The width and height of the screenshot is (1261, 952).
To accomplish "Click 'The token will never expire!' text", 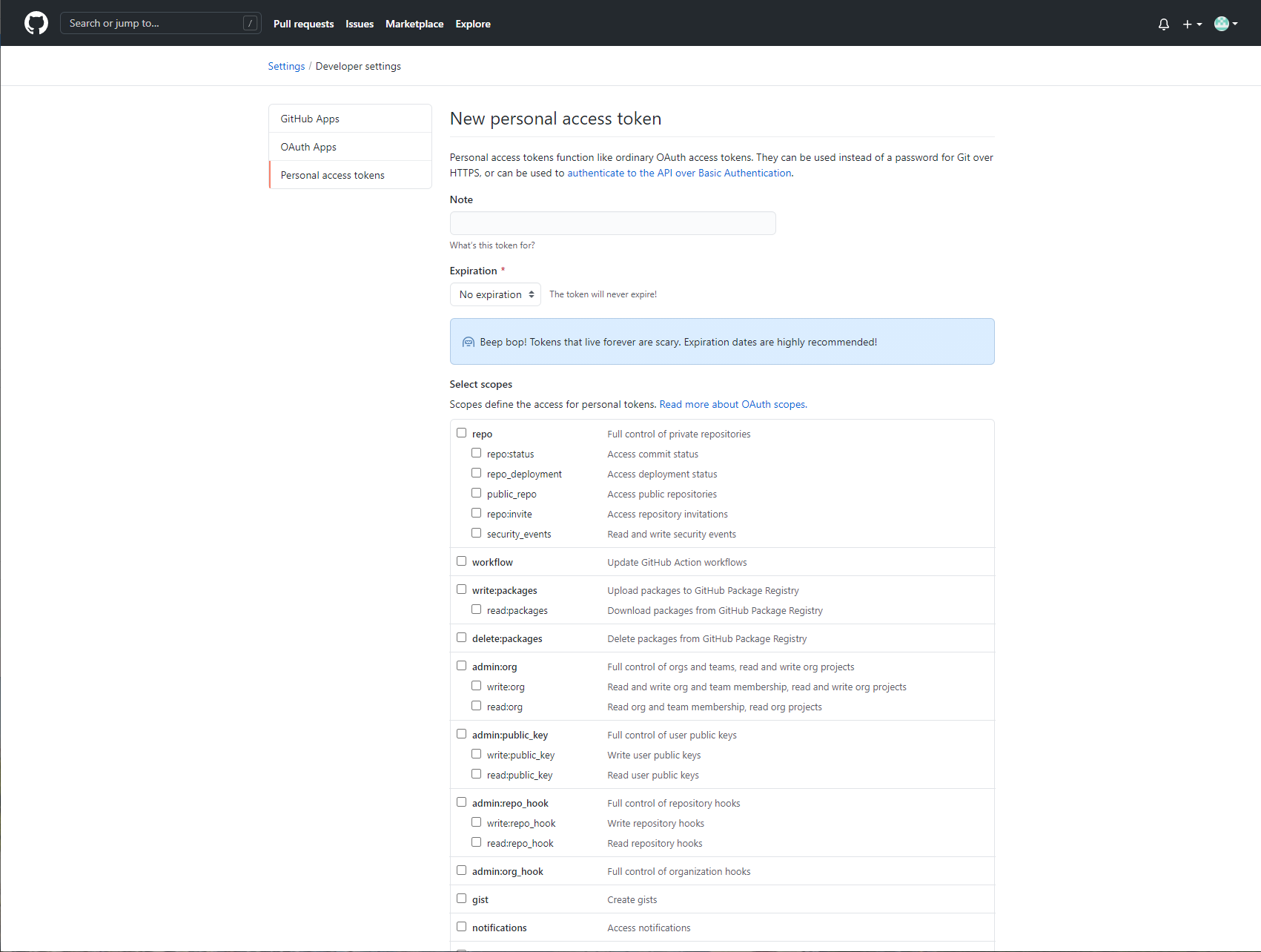I will pos(603,294).
